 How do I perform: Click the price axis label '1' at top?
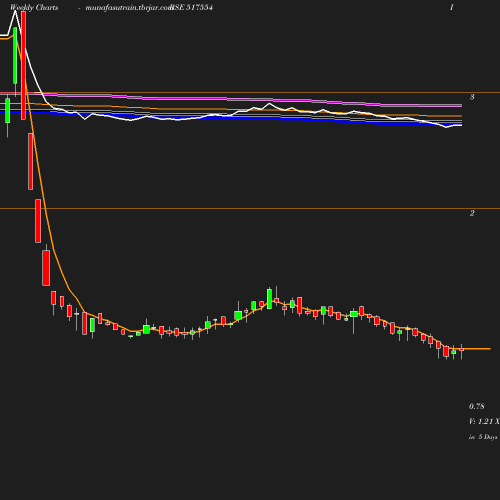452,7
